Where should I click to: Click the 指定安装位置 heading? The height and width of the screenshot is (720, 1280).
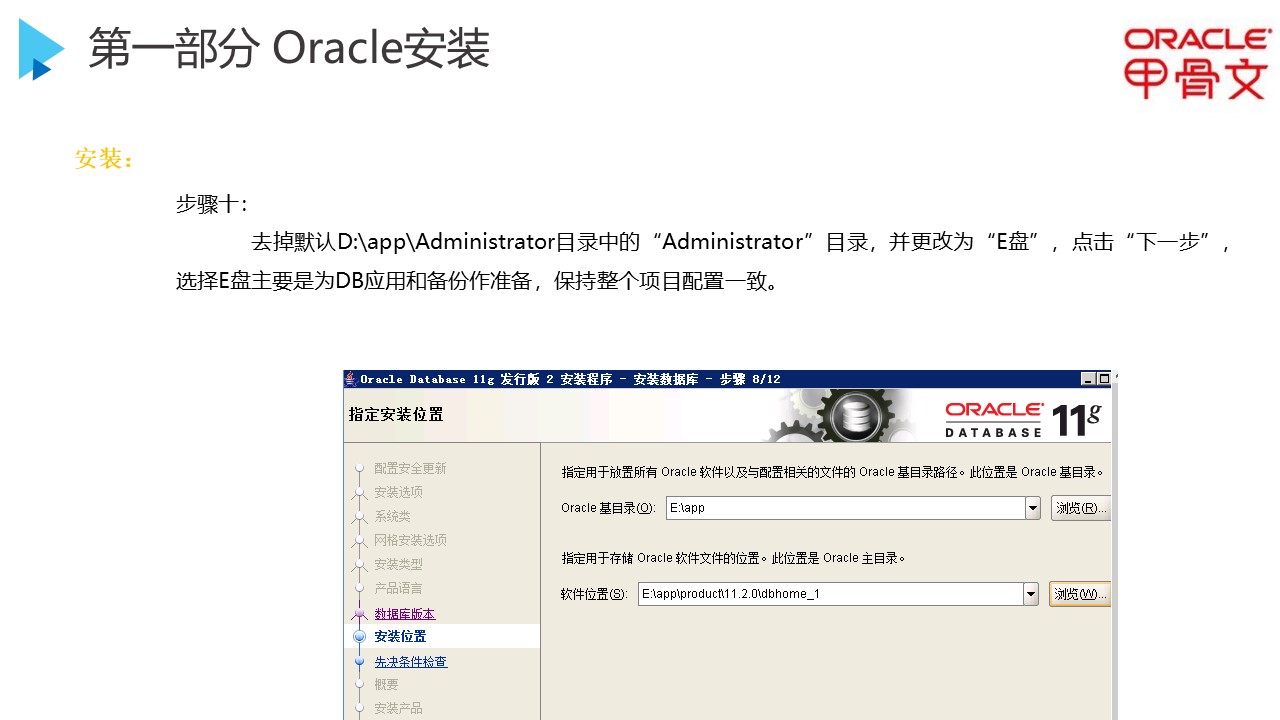(x=396, y=414)
